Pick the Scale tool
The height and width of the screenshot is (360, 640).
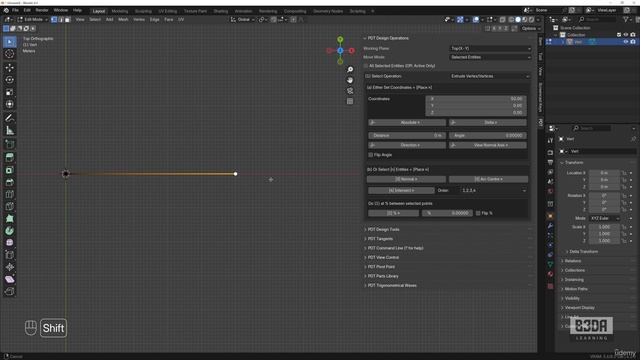click(9, 92)
